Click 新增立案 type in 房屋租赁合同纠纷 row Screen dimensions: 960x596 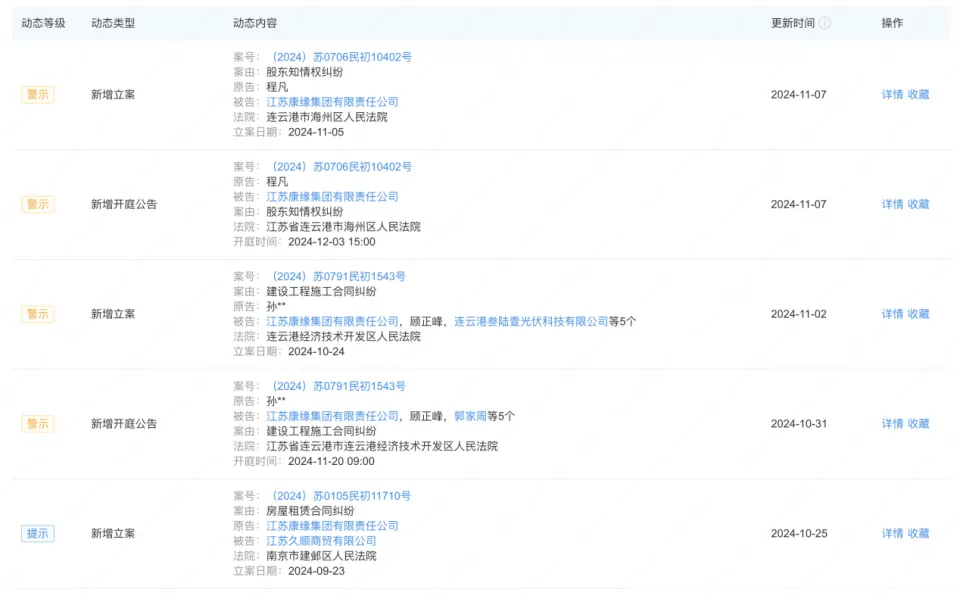[113, 534]
